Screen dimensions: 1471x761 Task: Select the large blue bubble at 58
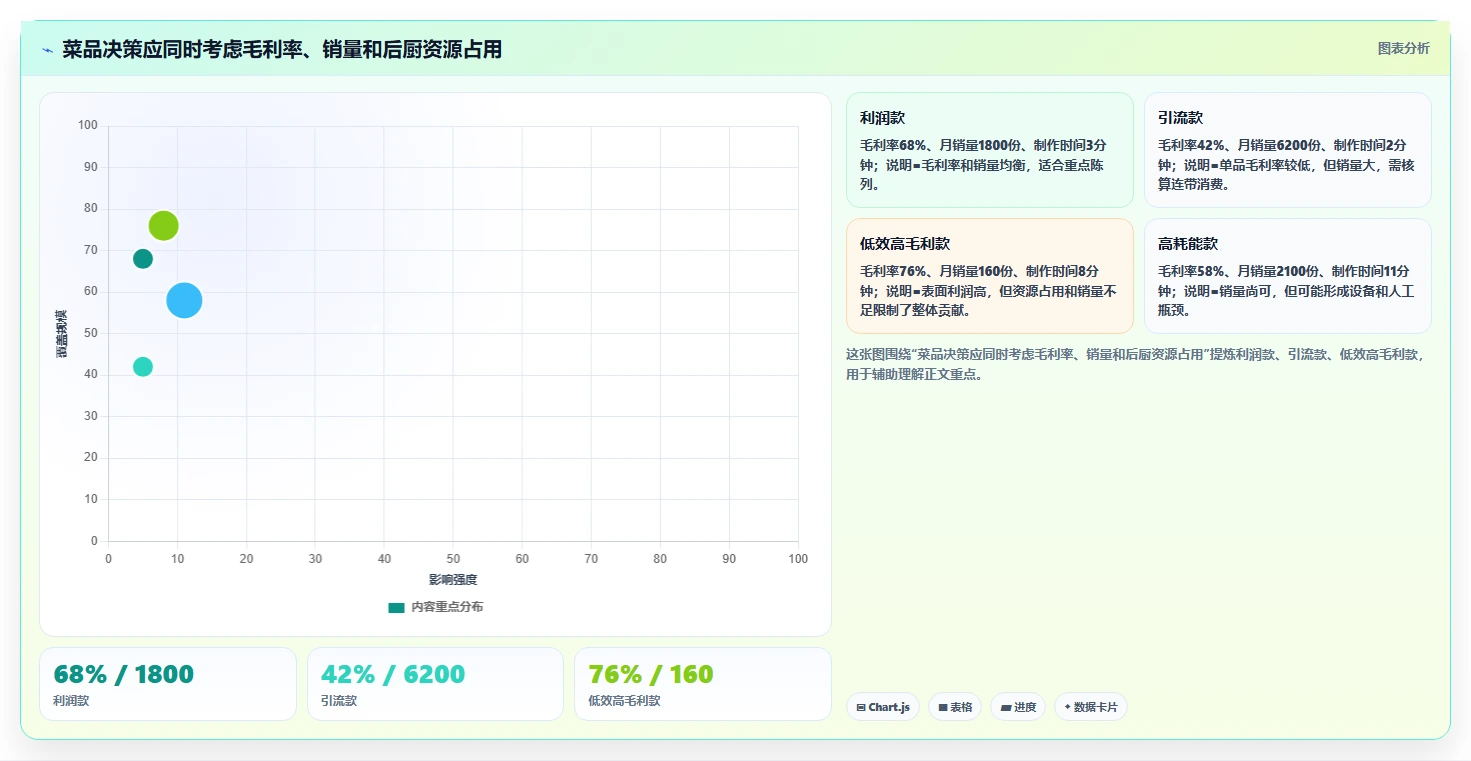click(x=184, y=300)
